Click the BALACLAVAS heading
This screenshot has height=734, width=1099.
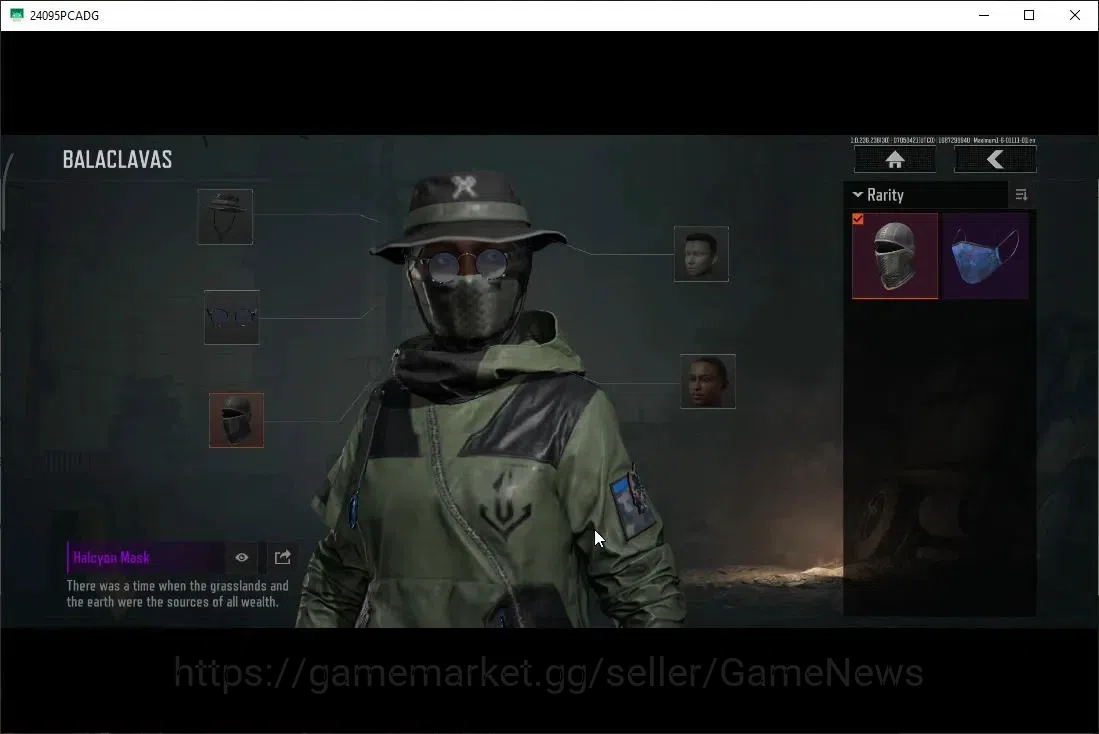[117, 160]
